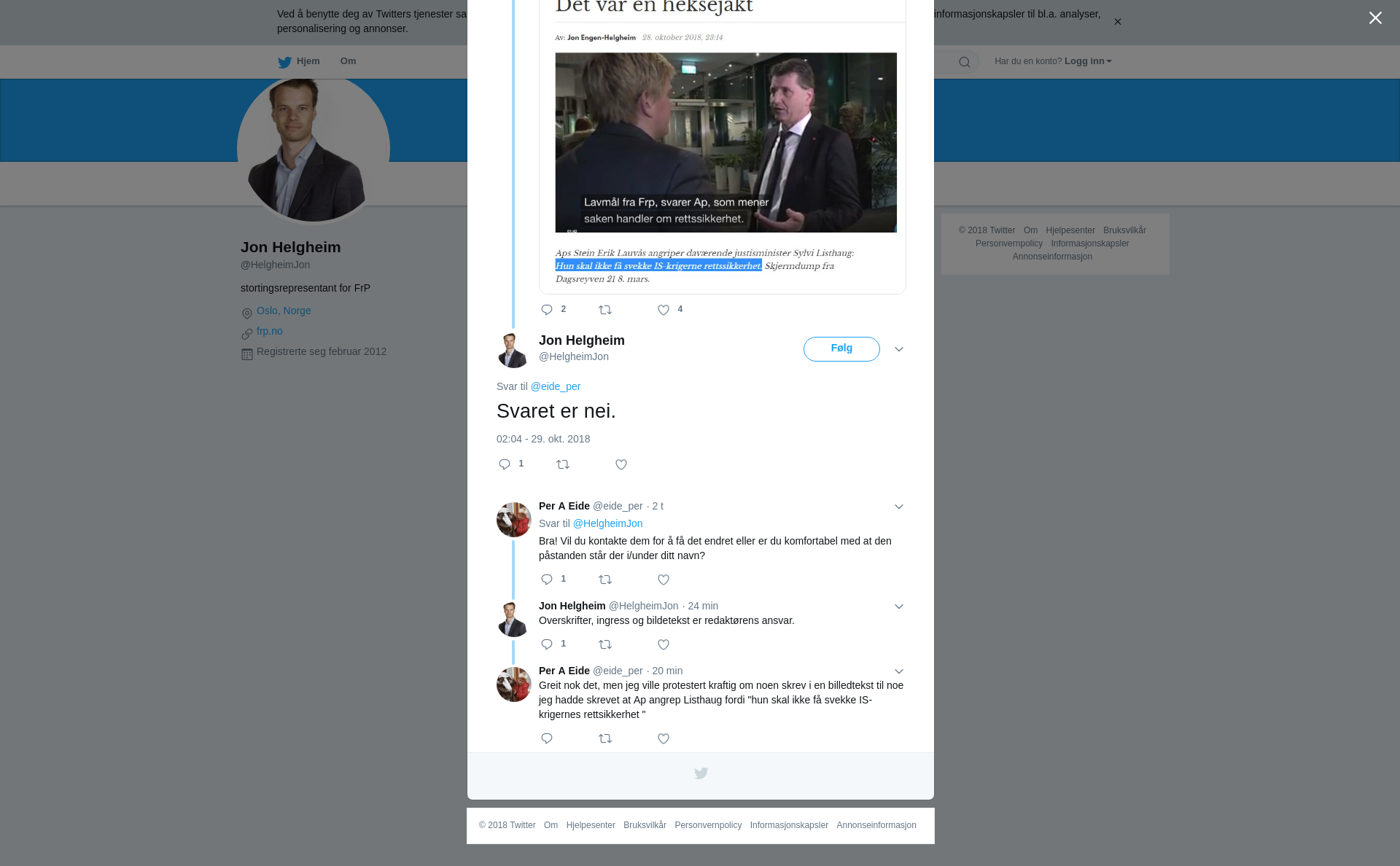This screenshot has width=1400, height=866.
Task: Open Informasjonskapsler in bottom footer
Action: 789,825
